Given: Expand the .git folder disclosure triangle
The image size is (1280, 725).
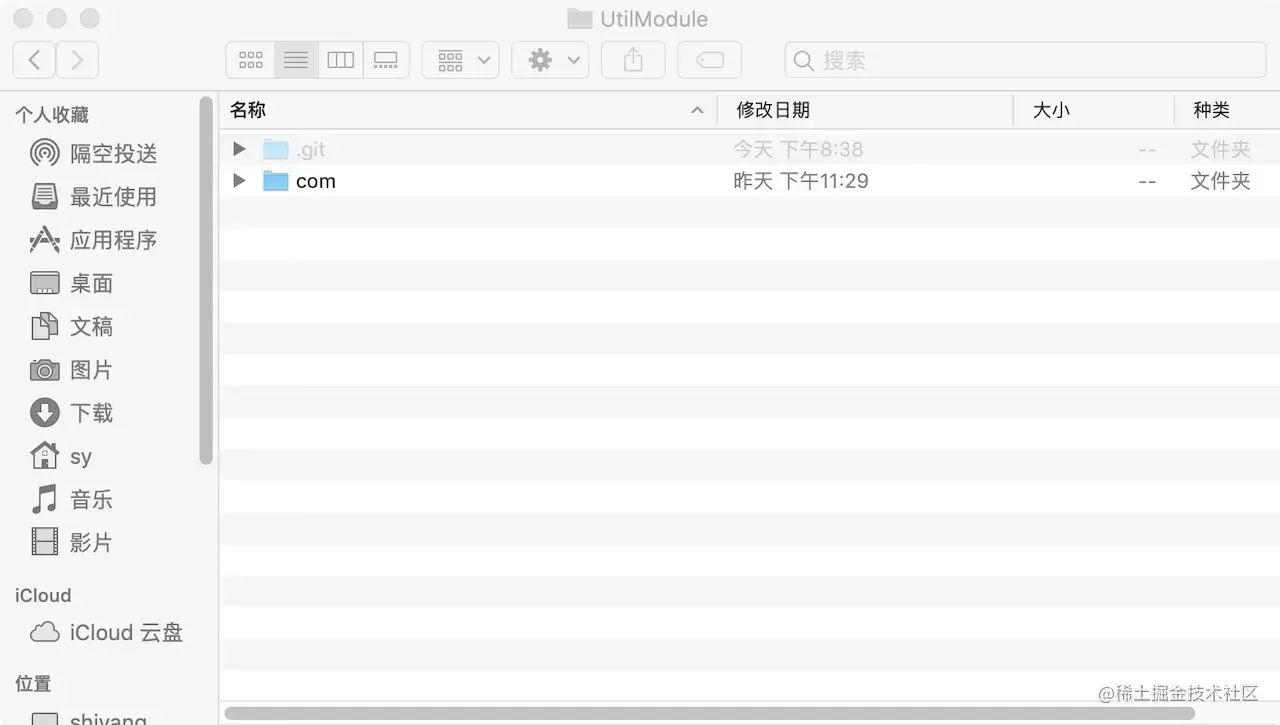Looking at the screenshot, I should 239,149.
